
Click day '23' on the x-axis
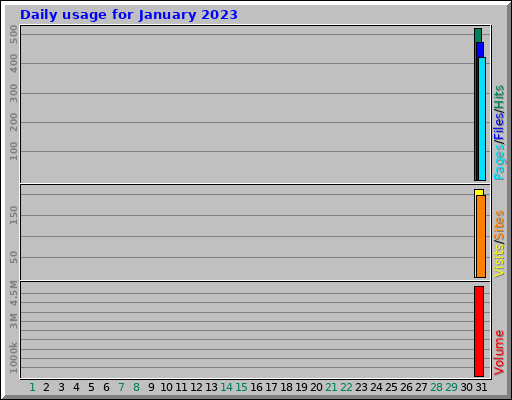(361, 387)
